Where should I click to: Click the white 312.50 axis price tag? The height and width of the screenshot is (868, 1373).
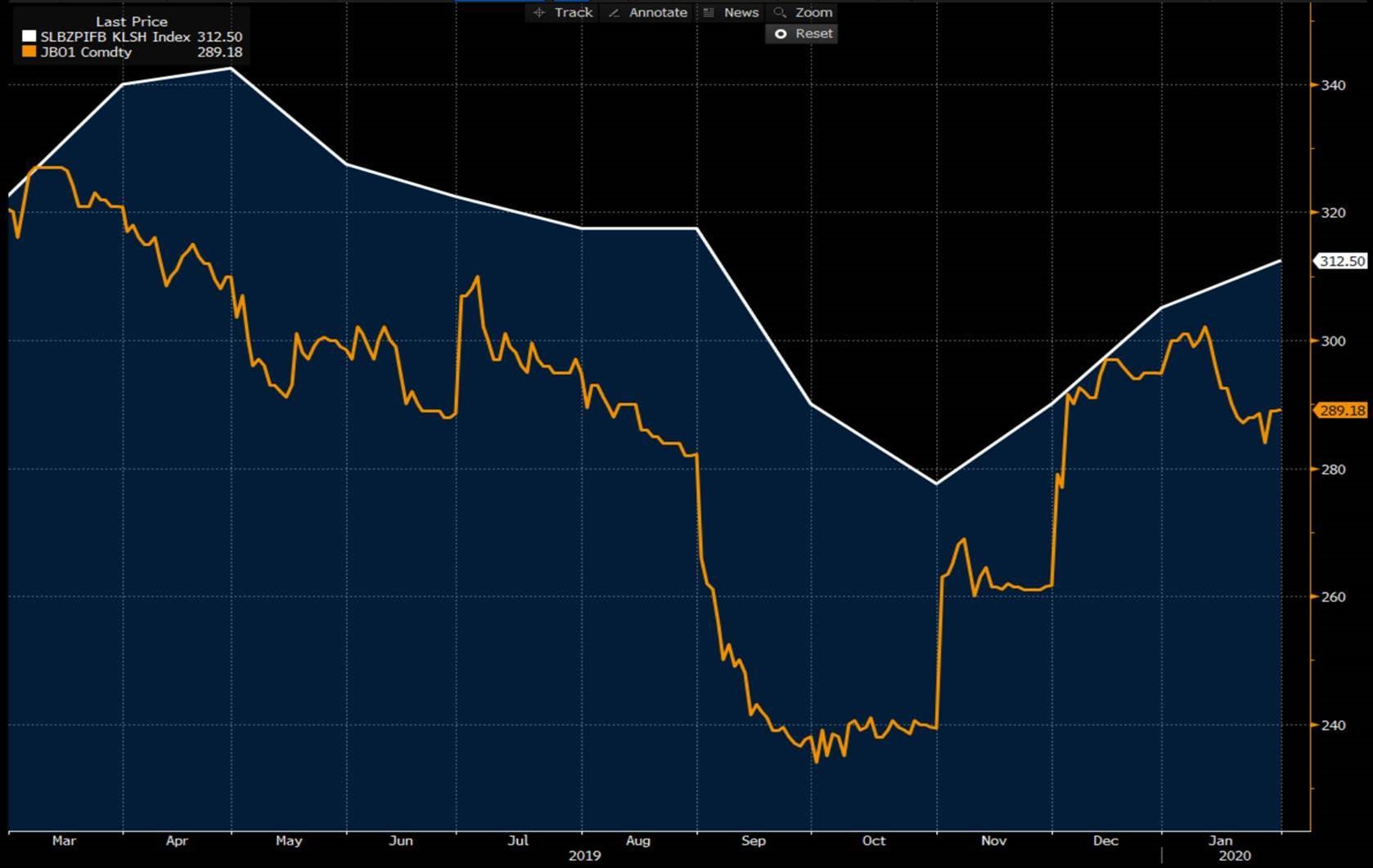coord(1342,261)
